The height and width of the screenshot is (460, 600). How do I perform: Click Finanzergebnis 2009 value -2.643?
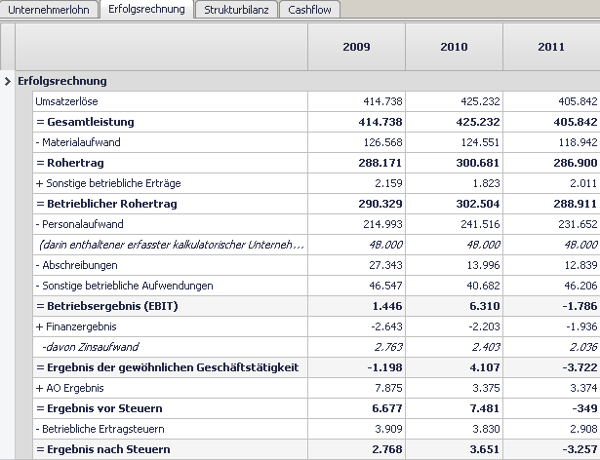pyautogui.click(x=386, y=326)
